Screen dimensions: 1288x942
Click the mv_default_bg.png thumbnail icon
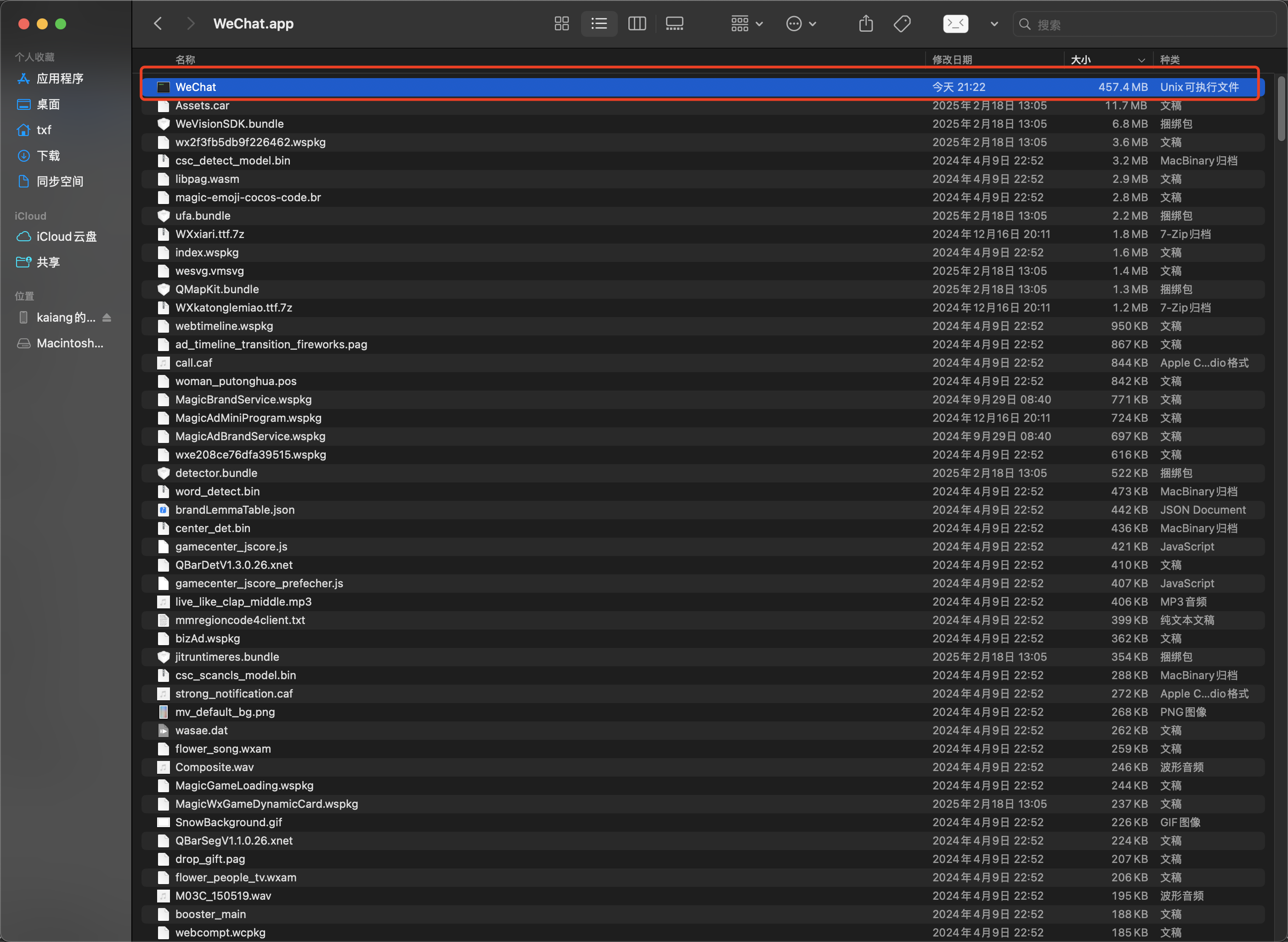(164, 712)
